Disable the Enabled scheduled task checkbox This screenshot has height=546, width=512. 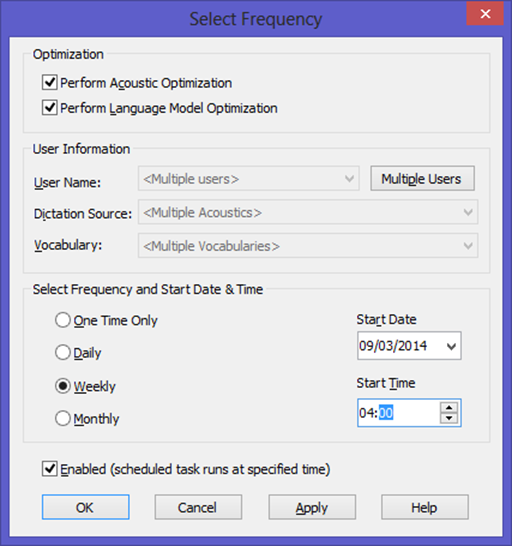[x=49, y=469]
